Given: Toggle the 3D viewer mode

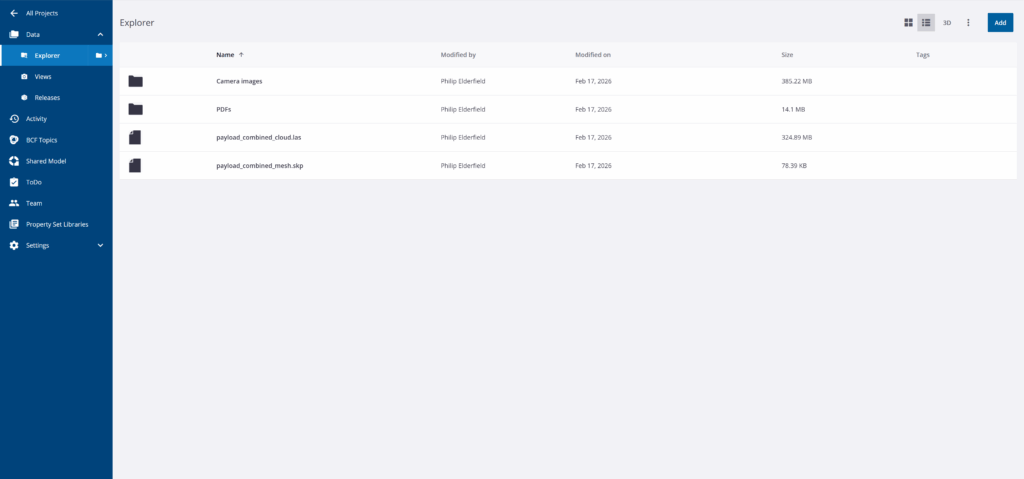Looking at the screenshot, I should [x=947, y=22].
